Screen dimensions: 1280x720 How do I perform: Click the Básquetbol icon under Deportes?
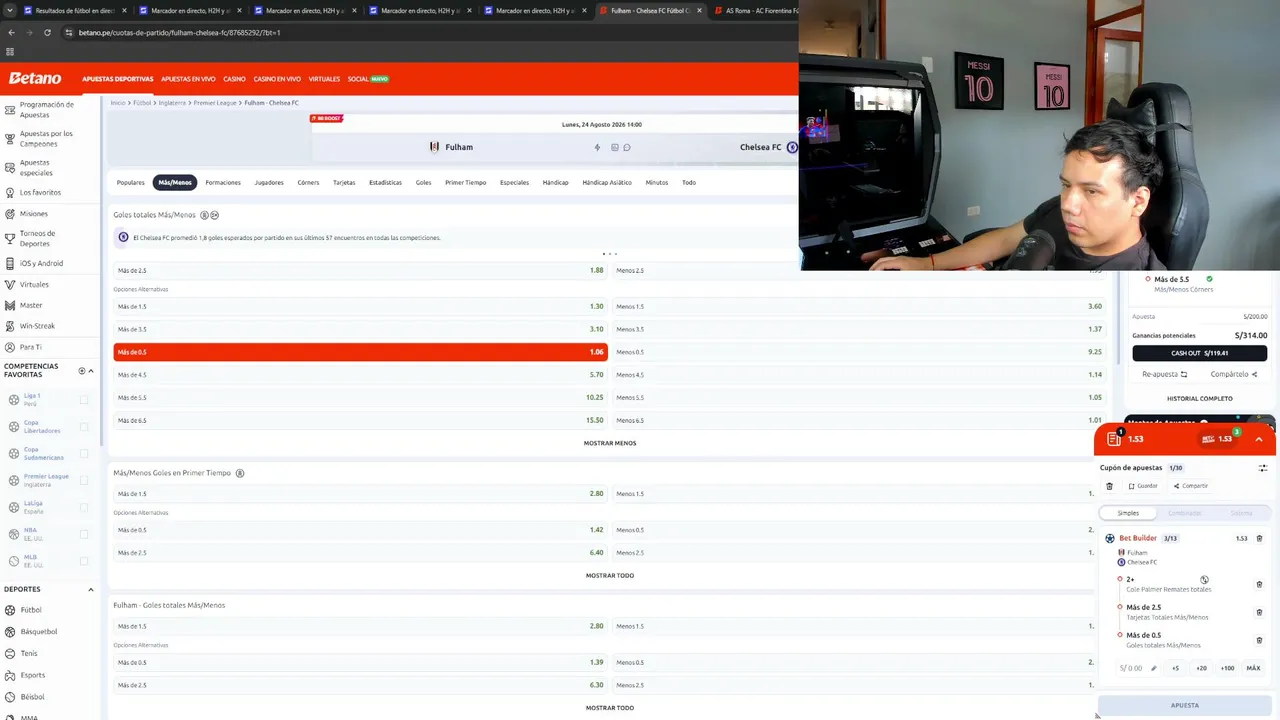[10, 632]
